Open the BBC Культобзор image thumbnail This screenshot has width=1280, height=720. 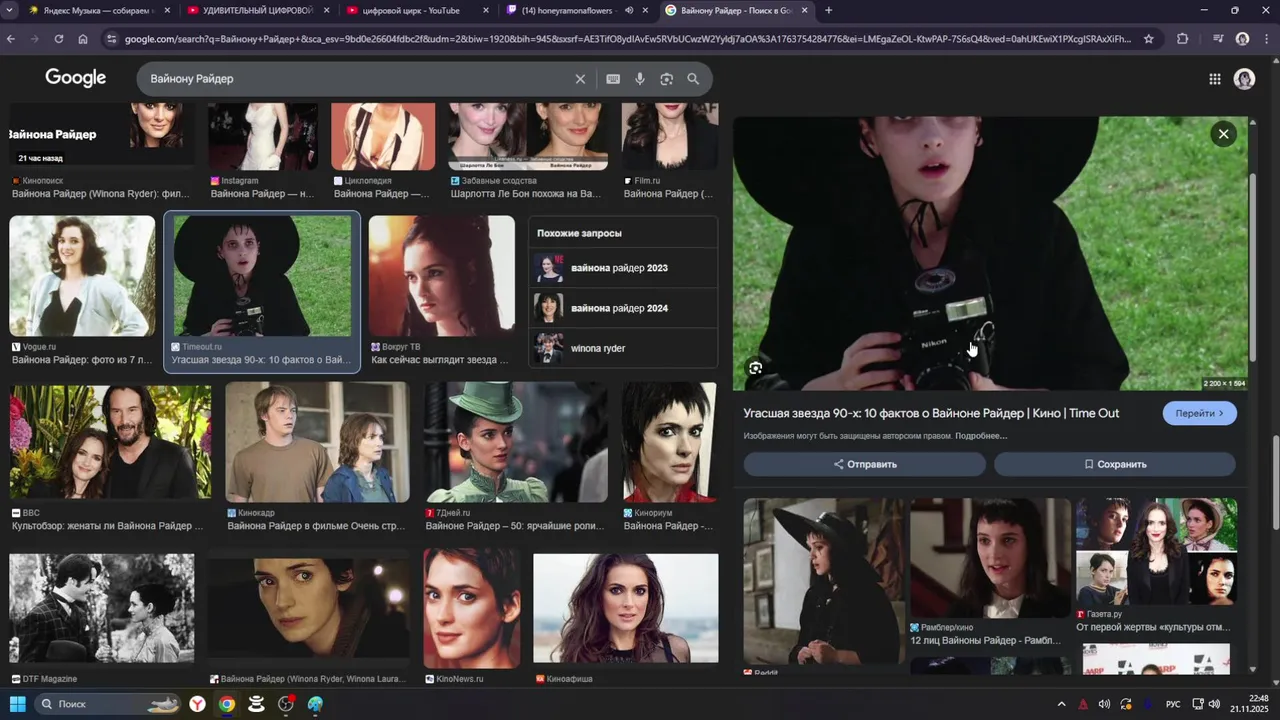[110, 442]
